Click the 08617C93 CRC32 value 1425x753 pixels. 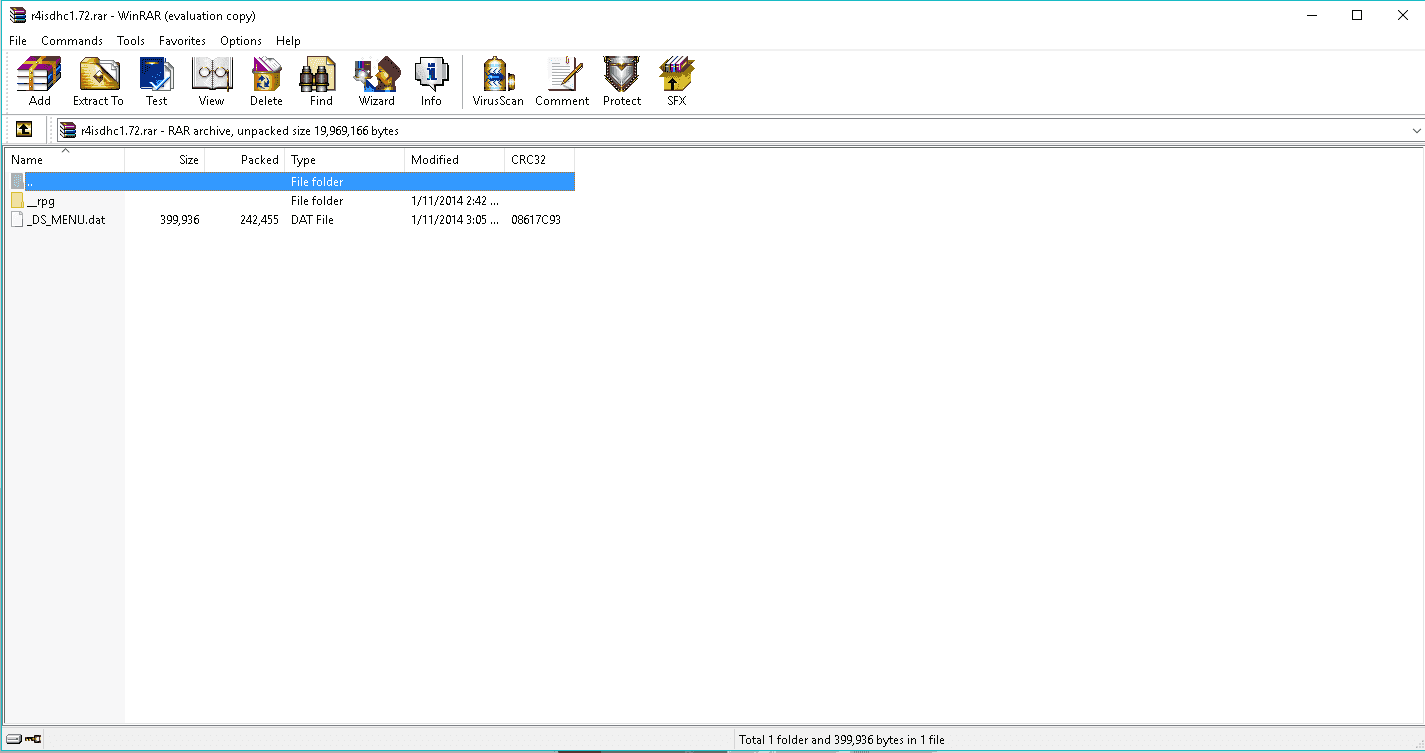tap(536, 220)
